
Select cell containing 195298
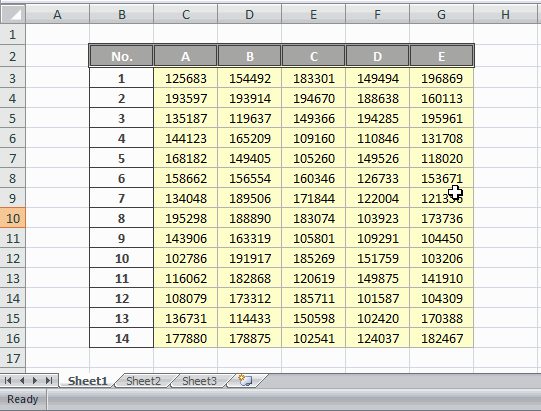coord(186,218)
